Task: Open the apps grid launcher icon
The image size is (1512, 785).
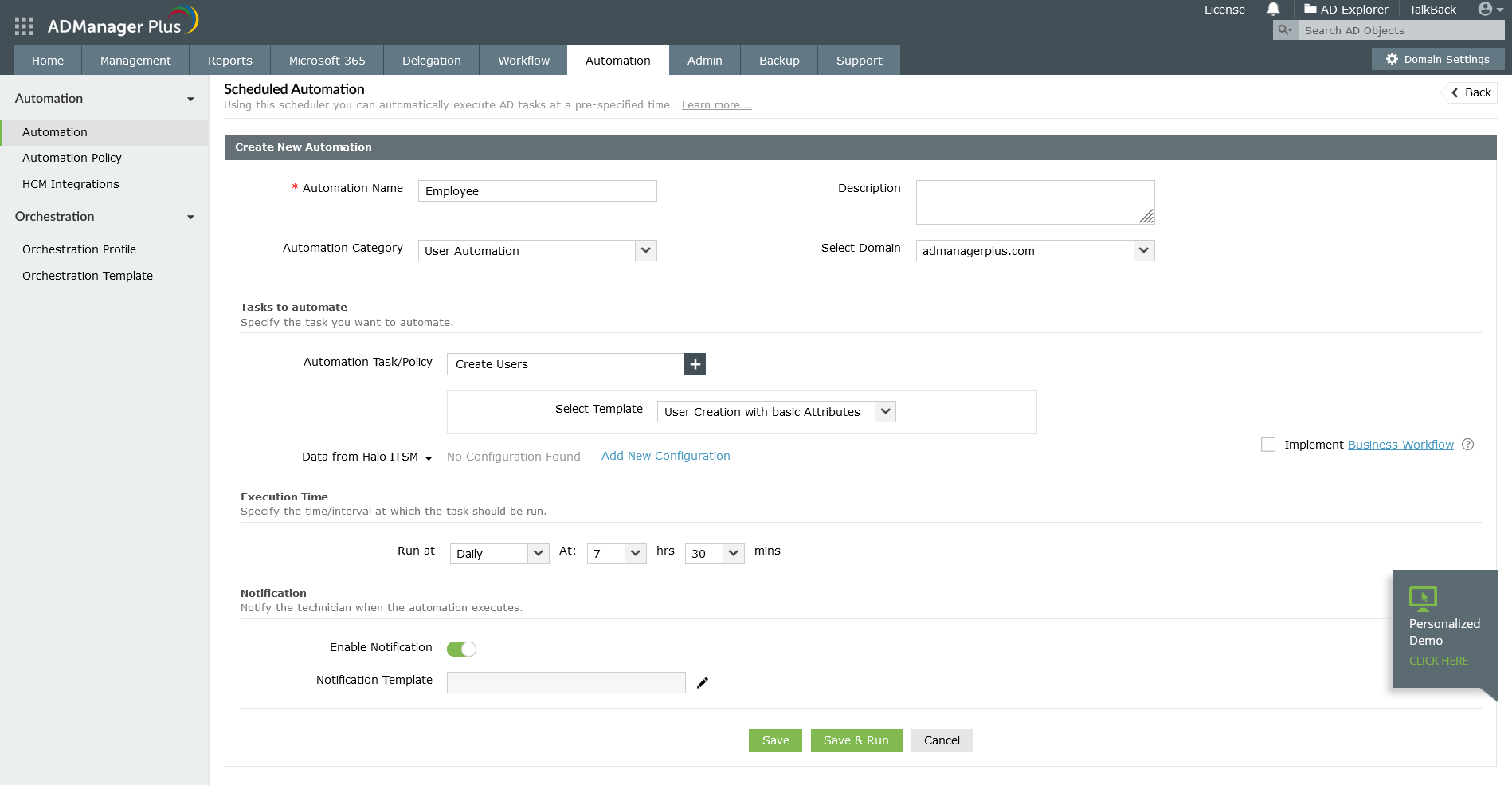Action: 24,26
